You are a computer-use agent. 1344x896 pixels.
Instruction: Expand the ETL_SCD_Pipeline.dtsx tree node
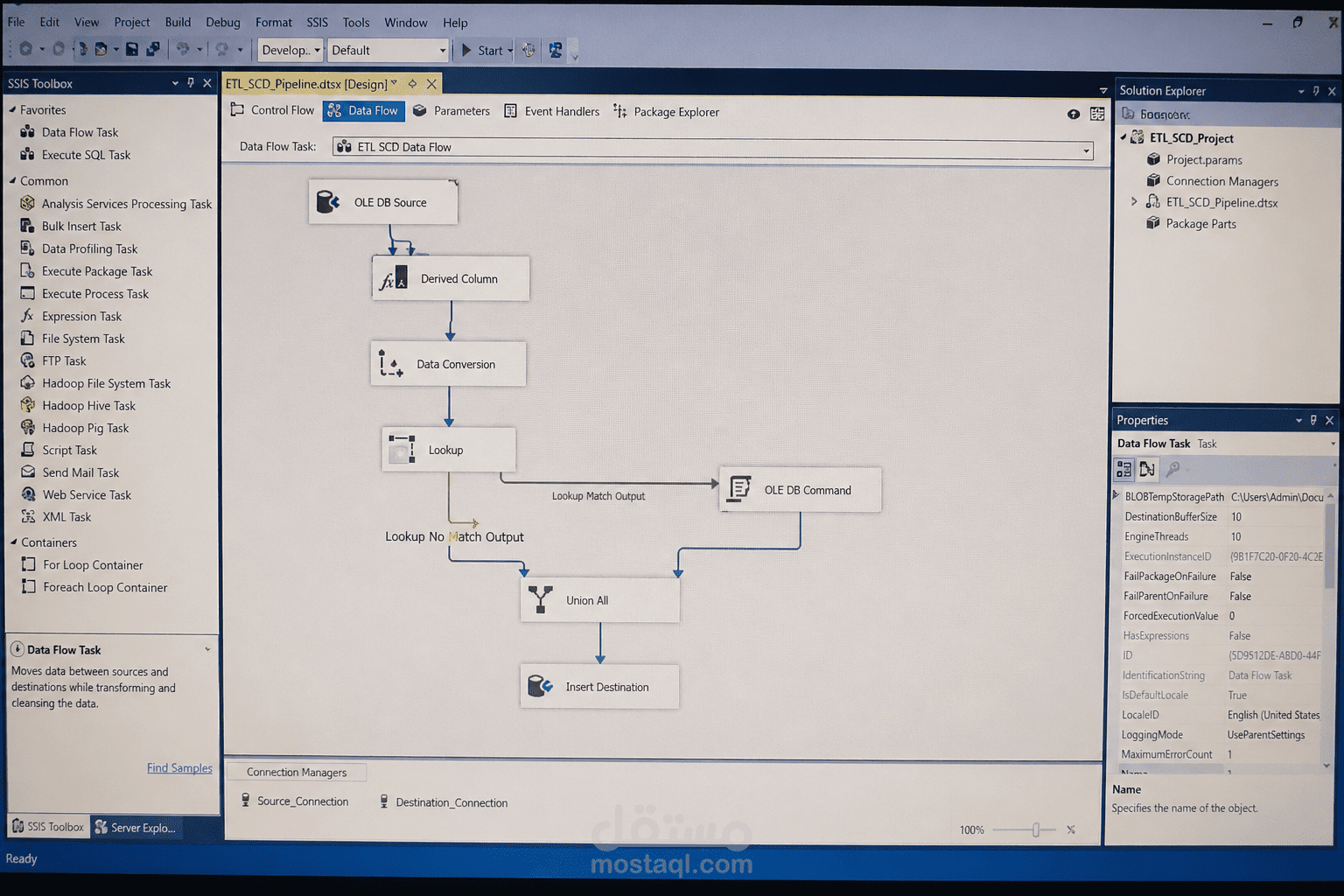(x=1134, y=202)
